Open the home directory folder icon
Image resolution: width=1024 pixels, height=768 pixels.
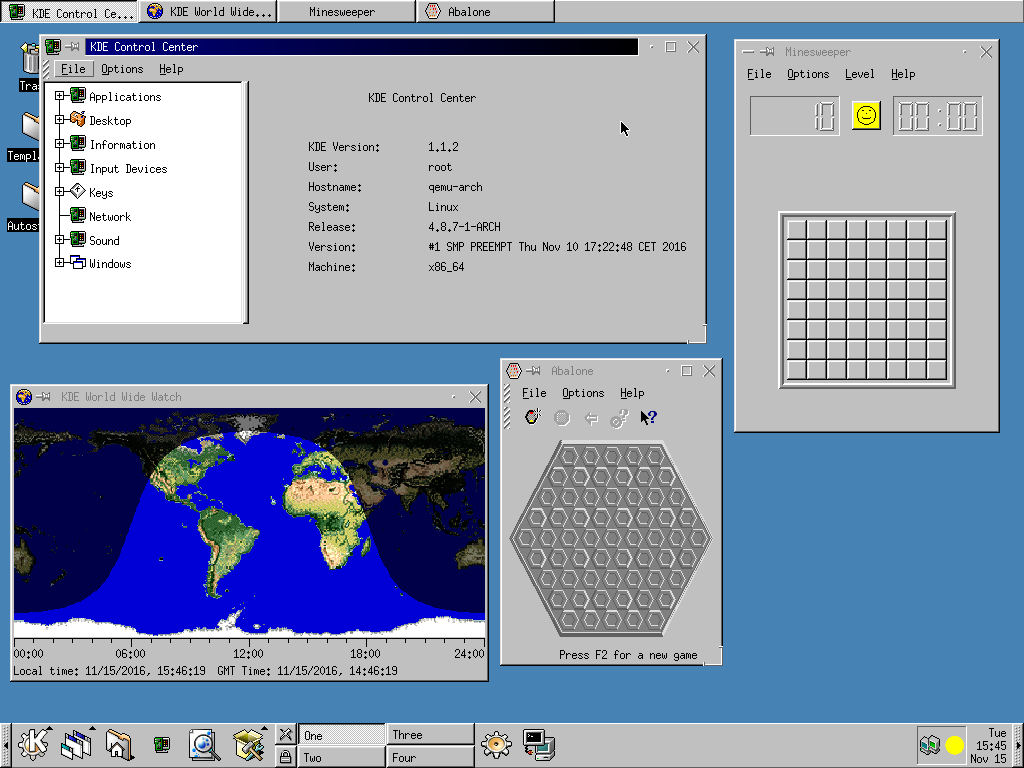click(x=119, y=744)
